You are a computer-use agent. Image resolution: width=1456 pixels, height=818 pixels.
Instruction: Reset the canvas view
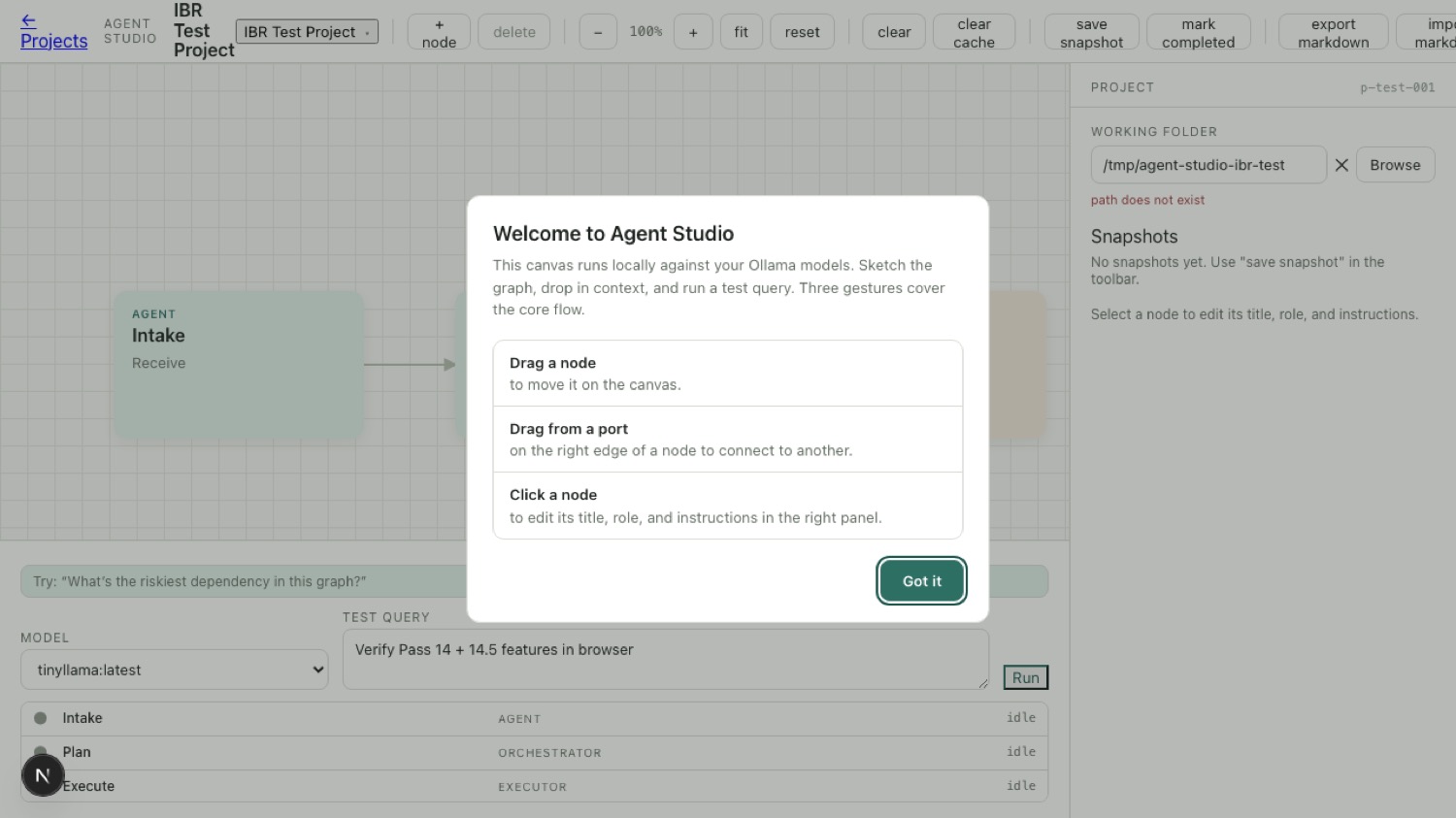pyautogui.click(x=802, y=32)
